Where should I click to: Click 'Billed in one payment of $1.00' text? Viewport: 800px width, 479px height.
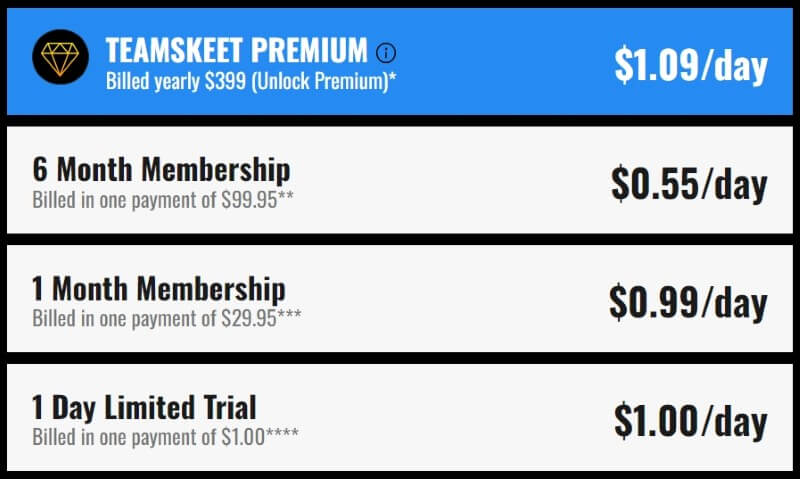coord(148,437)
